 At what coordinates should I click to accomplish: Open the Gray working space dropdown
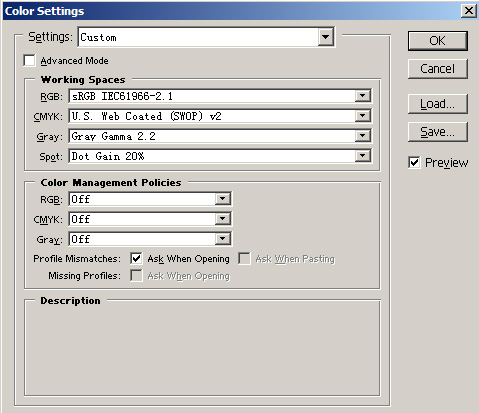click(x=362, y=136)
